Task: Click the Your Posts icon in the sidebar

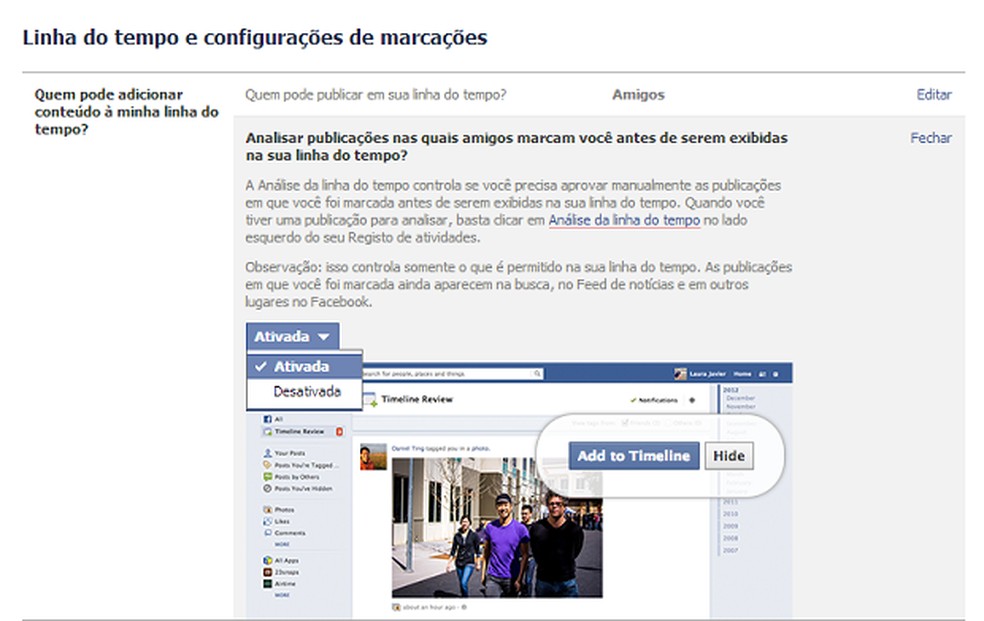Action: (x=268, y=453)
